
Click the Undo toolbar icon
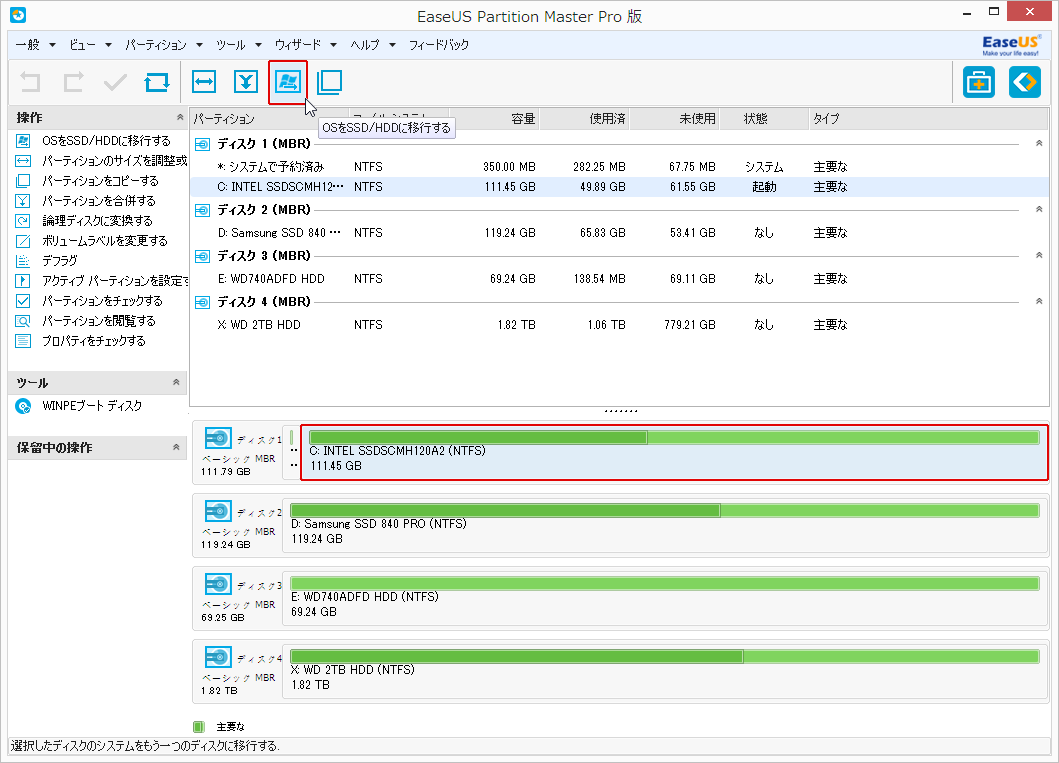[30, 82]
